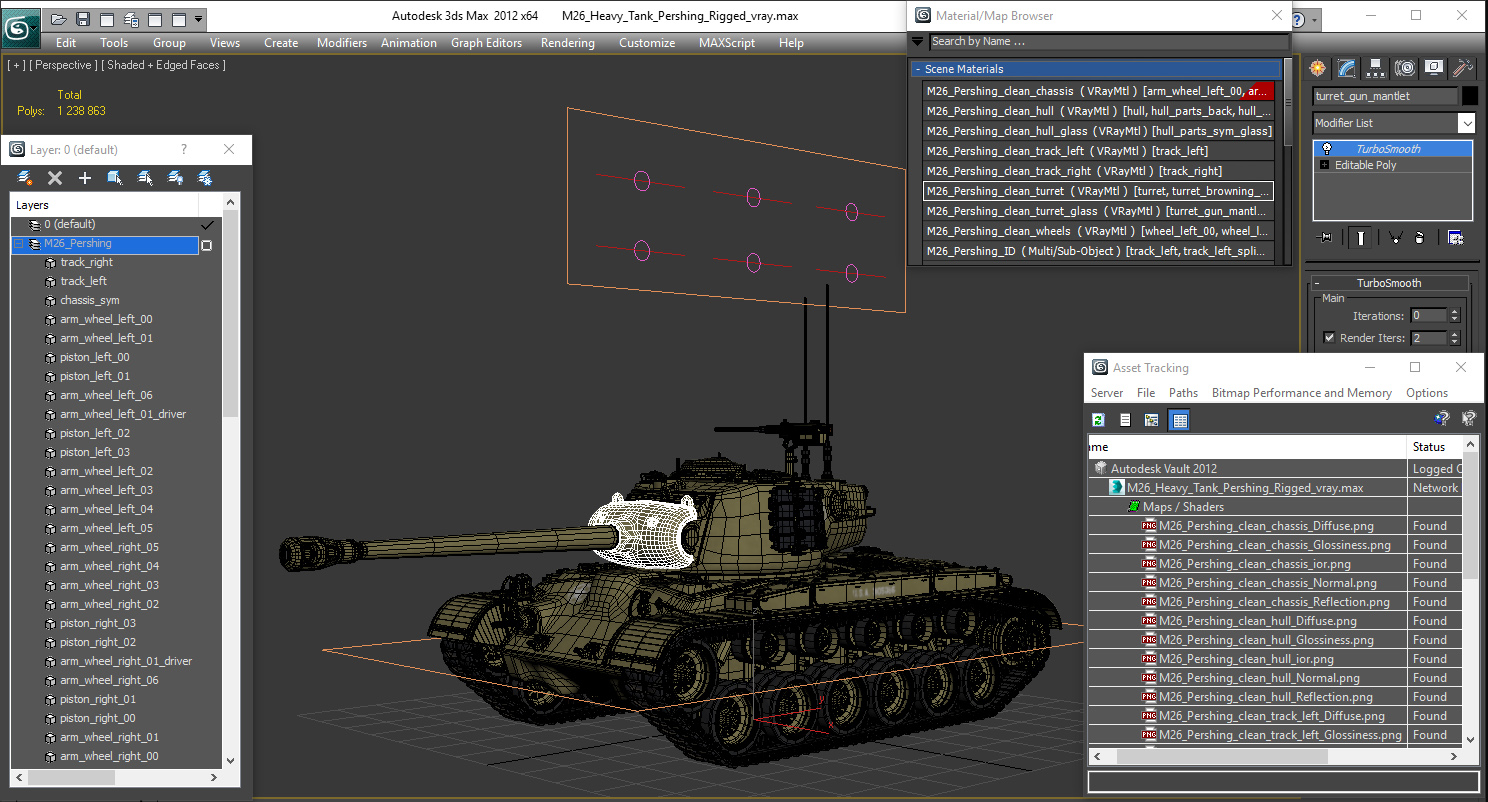Open the MAXScript menu
1488x802 pixels.
pyautogui.click(x=728, y=43)
